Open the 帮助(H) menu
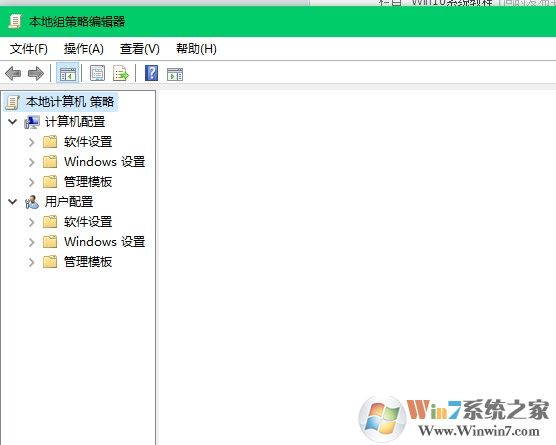The width and height of the screenshot is (556, 445). coord(196,49)
